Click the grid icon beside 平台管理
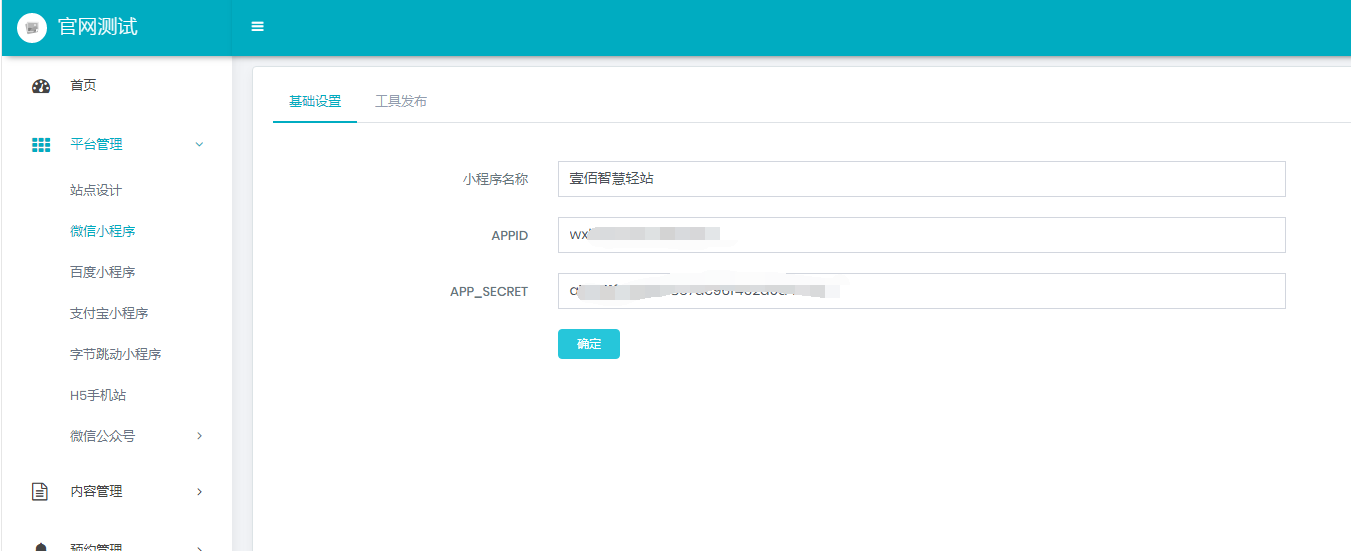The image size is (1351, 551). (41, 145)
